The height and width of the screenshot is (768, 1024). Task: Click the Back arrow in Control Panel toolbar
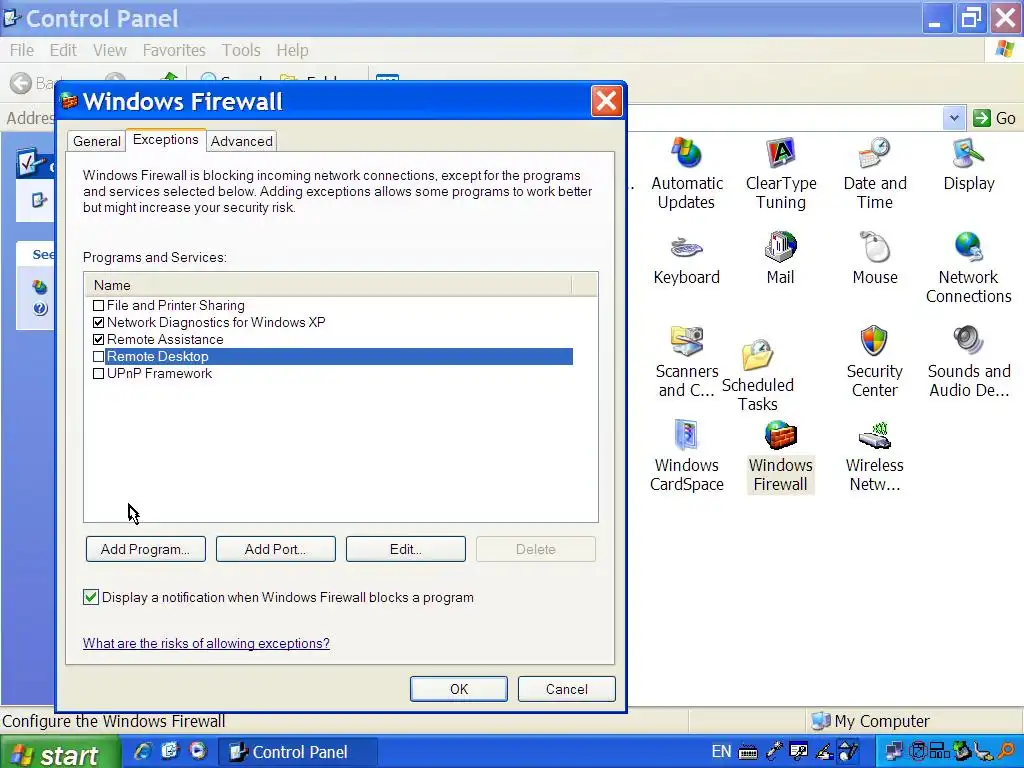coord(21,83)
